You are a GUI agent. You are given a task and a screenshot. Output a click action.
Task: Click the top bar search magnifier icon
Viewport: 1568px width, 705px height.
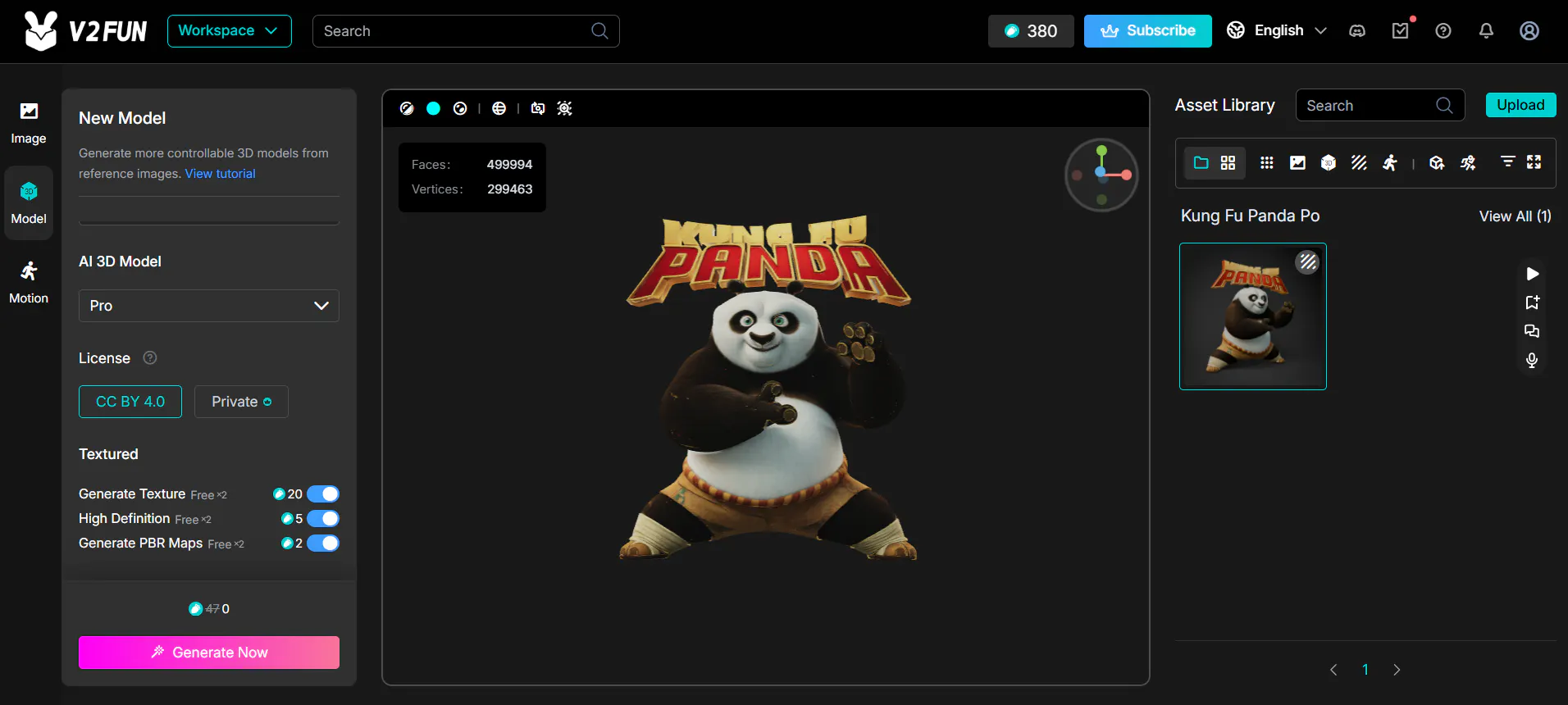point(599,31)
